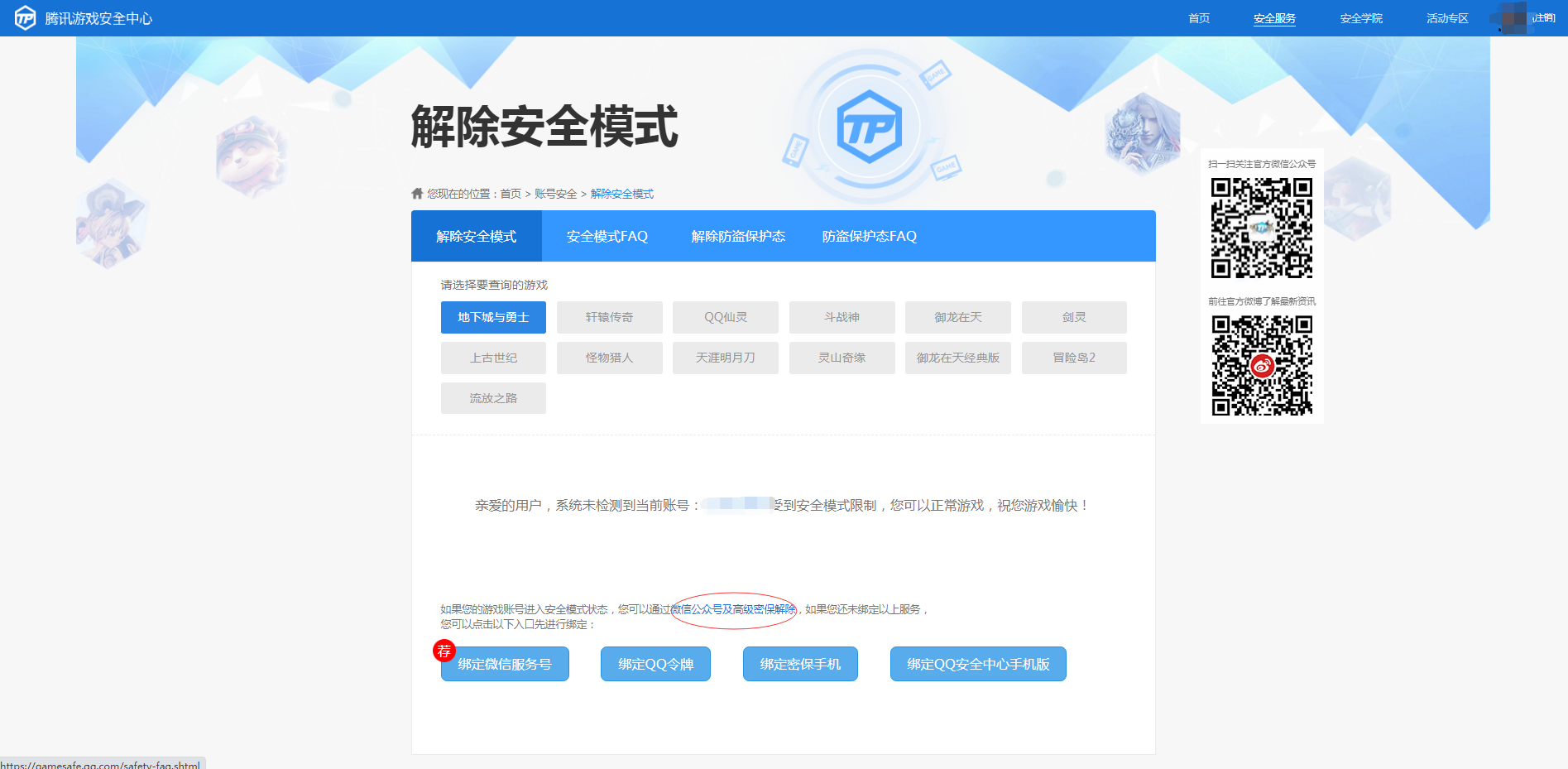The height and width of the screenshot is (769, 1568).
Task: Click the 解除安全模式 breadcrumb link
Action: pyautogui.click(x=622, y=194)
